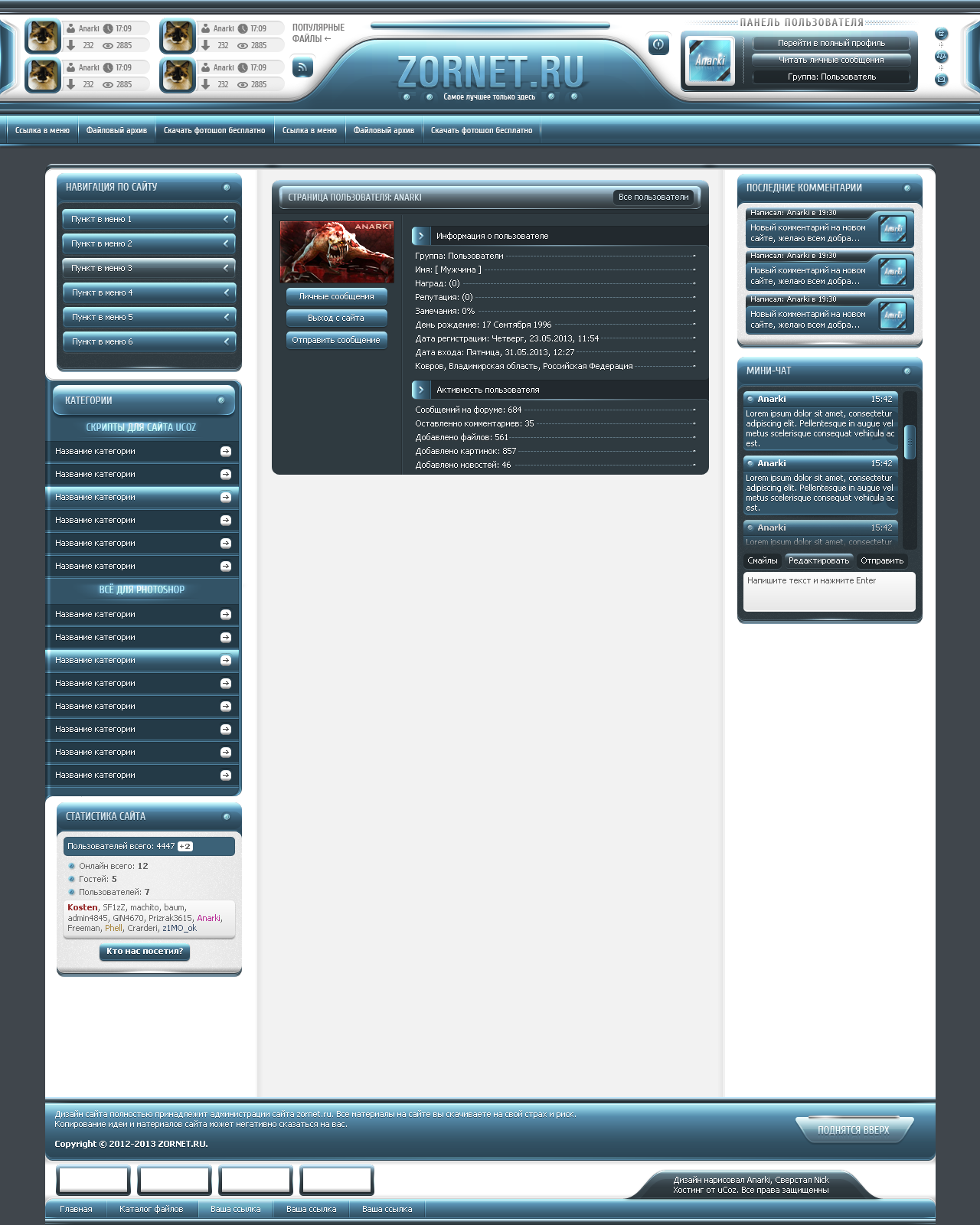Open Перейти в полный профиль
Image resolution: width=980 pixels, height=1225 pixels.
click(831, 43)
